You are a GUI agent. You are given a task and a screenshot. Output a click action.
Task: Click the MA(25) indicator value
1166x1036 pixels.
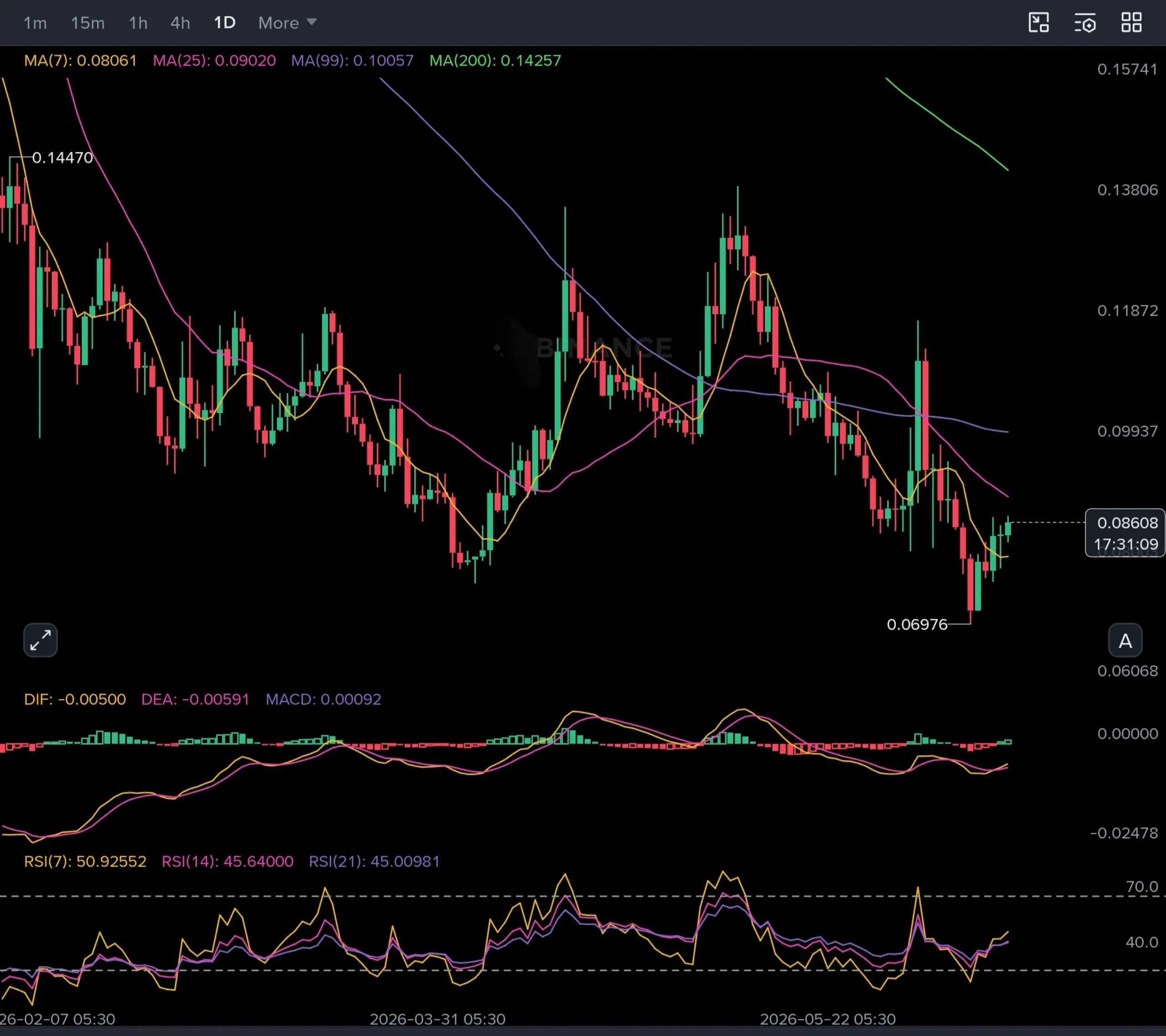click(215, 61)
